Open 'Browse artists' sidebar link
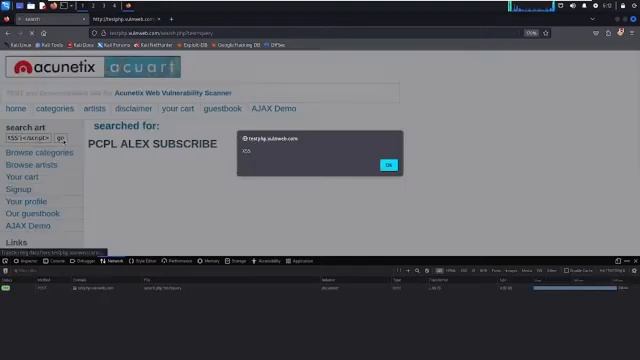 [x=31, y=165]
